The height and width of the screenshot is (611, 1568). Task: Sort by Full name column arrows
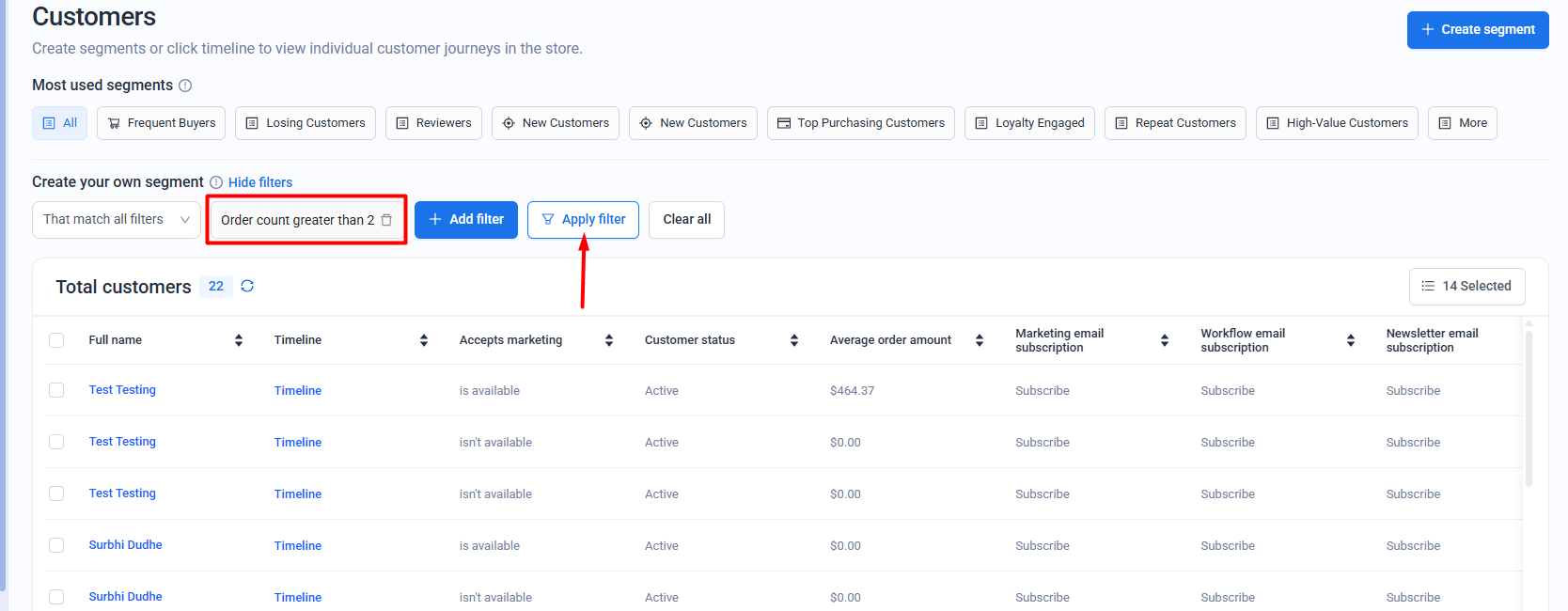(x=239, y=340)
